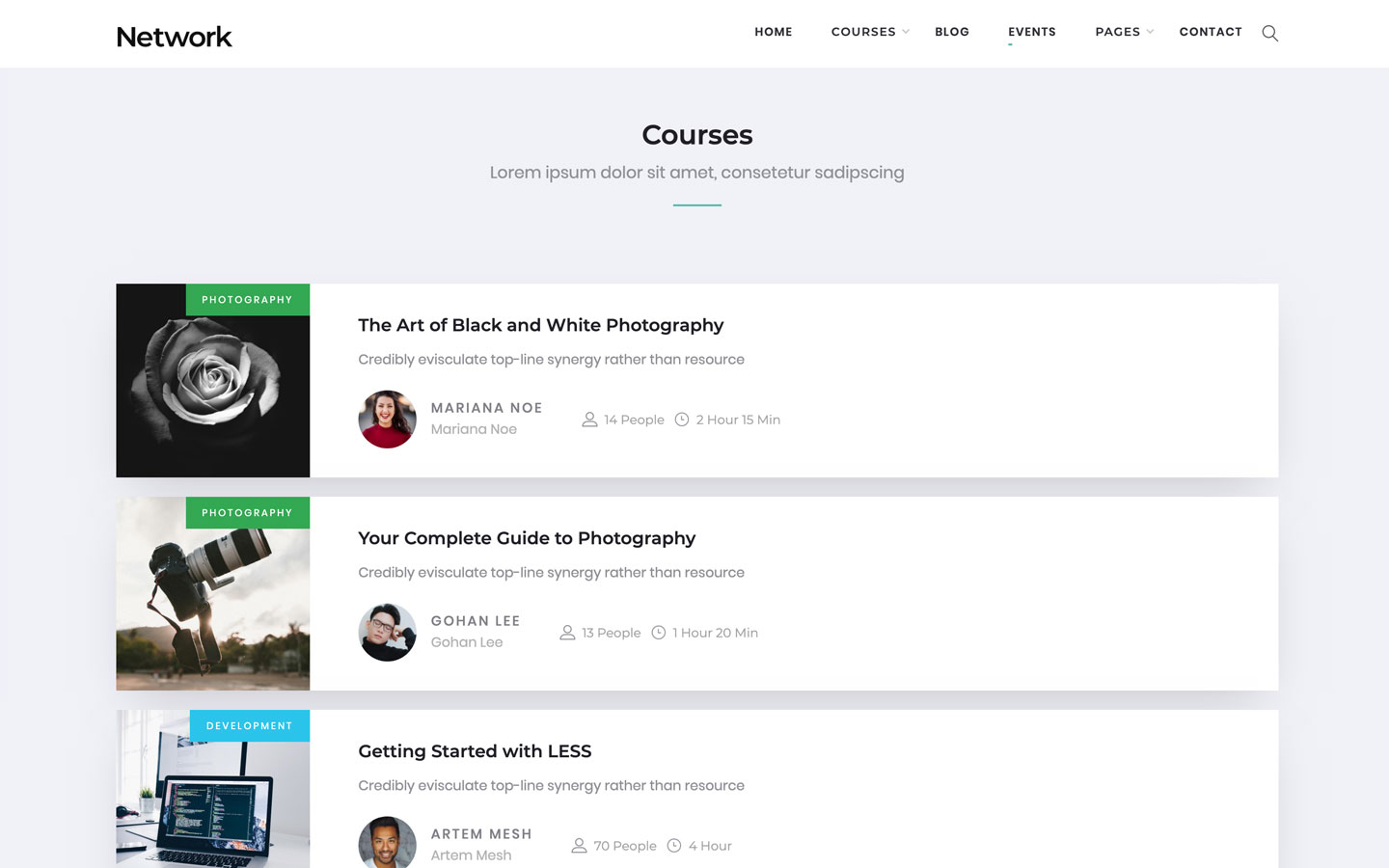This screenshot has height=868, width=1389.
Task: Click the Network site logo
Action: click(174, 36)
